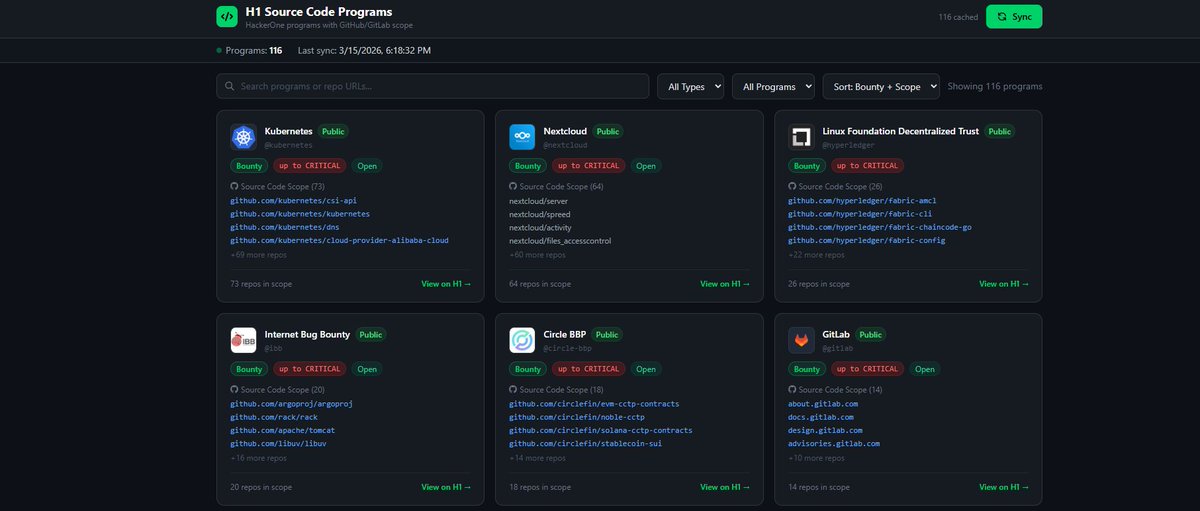1200x511 pixels.
Task: Click +14 more repos in Circle BBP card
Action: pyautogui.click(x=537, y=457)
